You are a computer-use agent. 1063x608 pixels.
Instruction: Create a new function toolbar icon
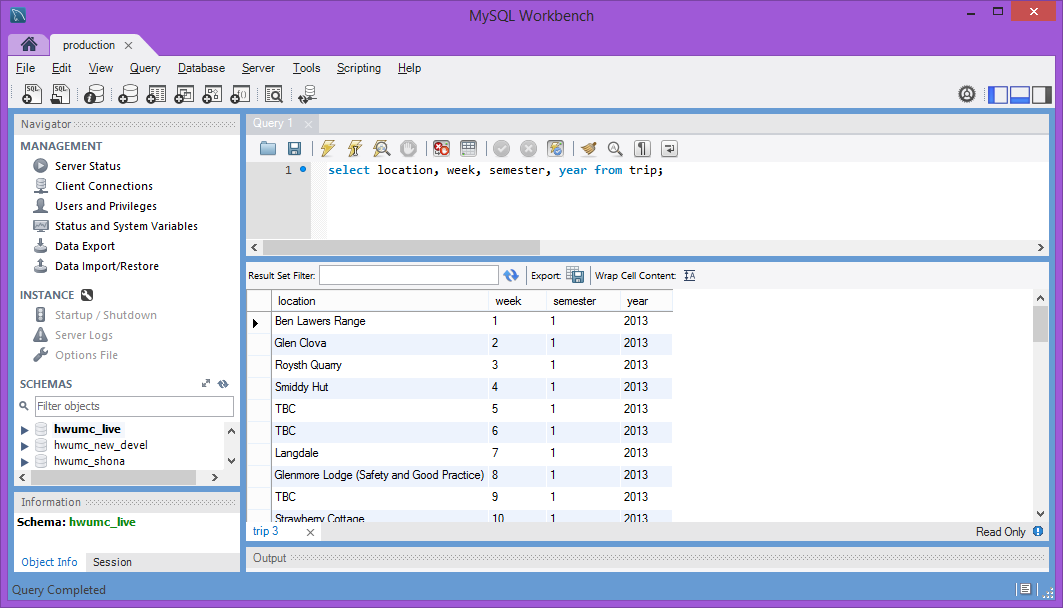coord(240,94)
